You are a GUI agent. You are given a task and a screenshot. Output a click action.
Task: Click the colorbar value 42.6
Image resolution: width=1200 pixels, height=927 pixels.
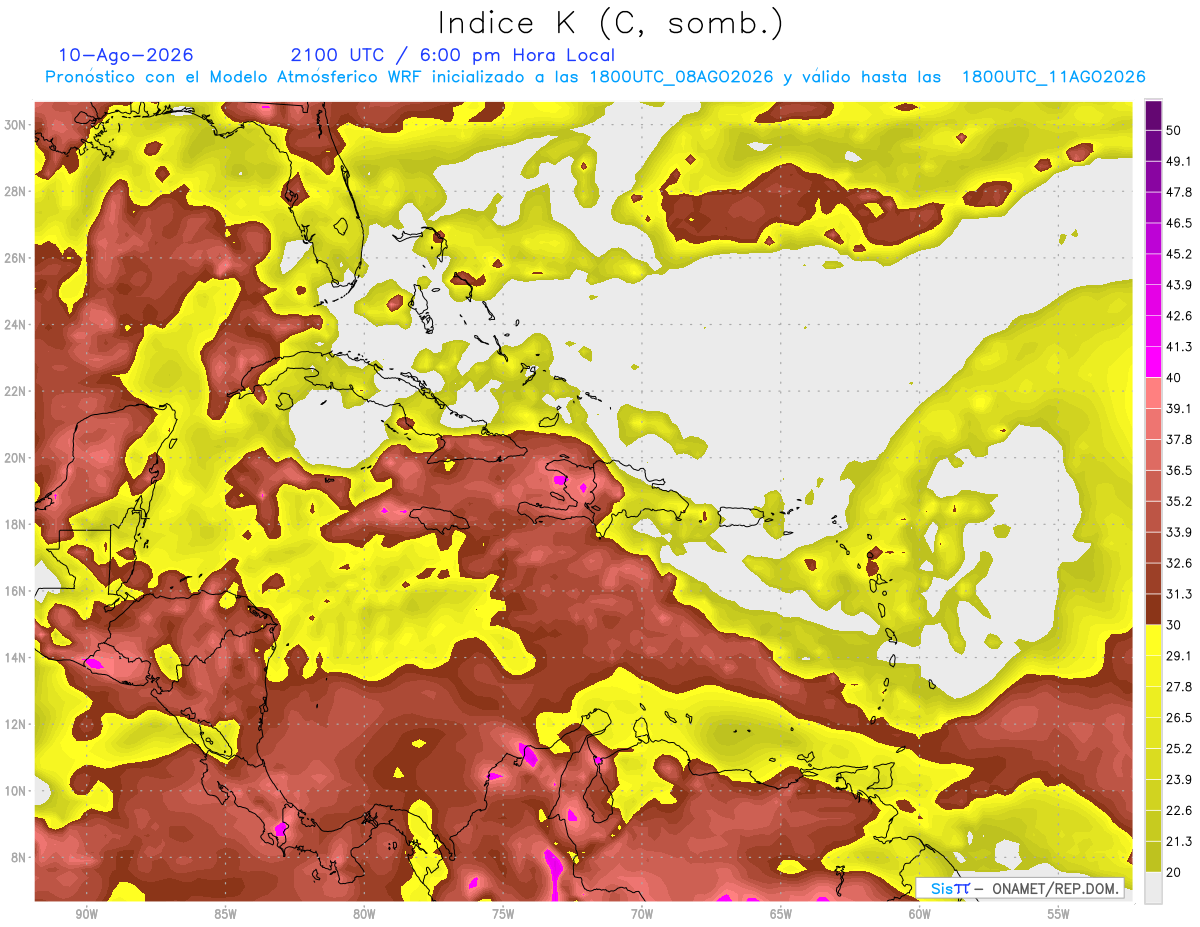tap(1178, 316)
